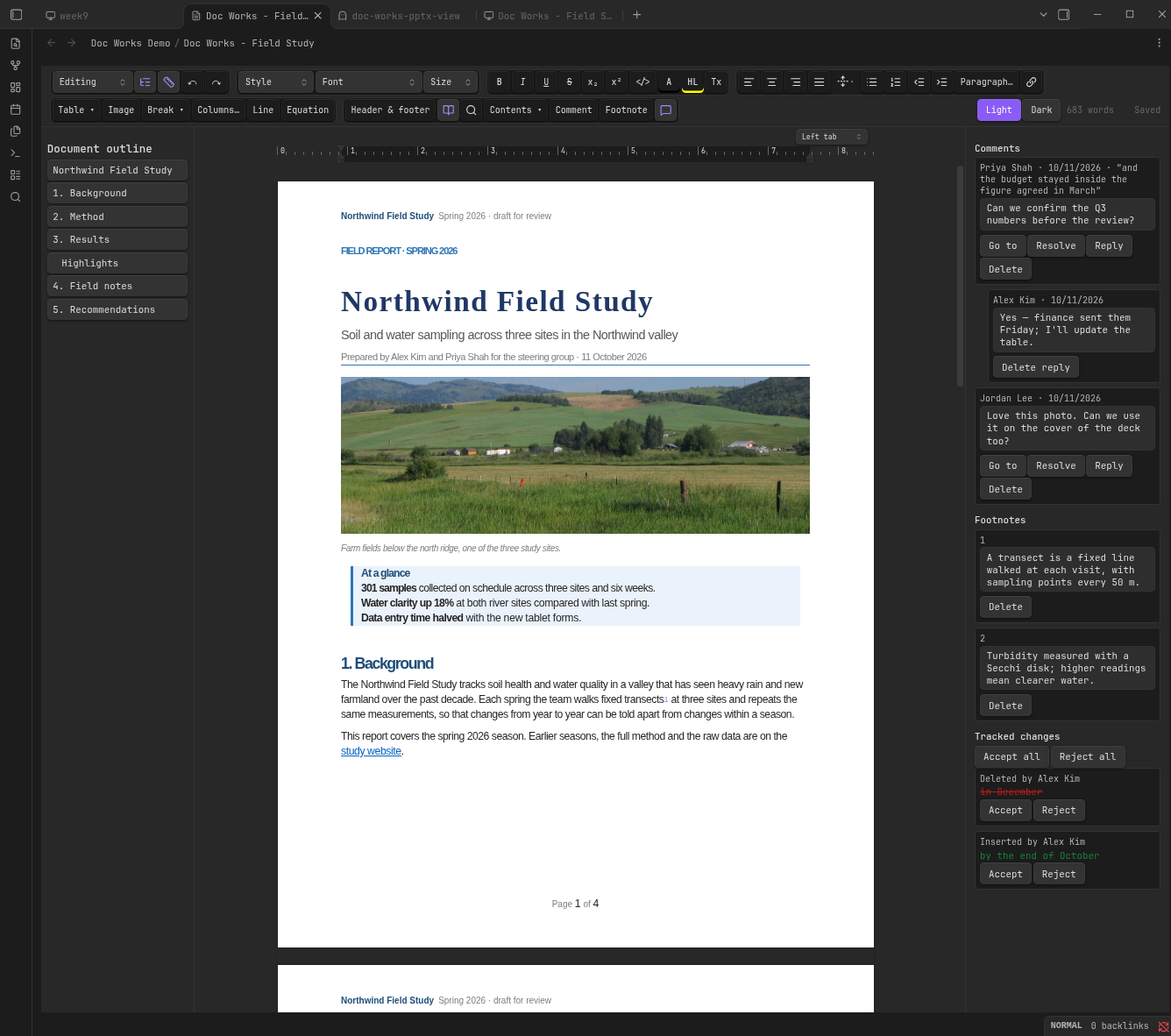Switch to Light page theme
1171x1036 pixels.
998,110
